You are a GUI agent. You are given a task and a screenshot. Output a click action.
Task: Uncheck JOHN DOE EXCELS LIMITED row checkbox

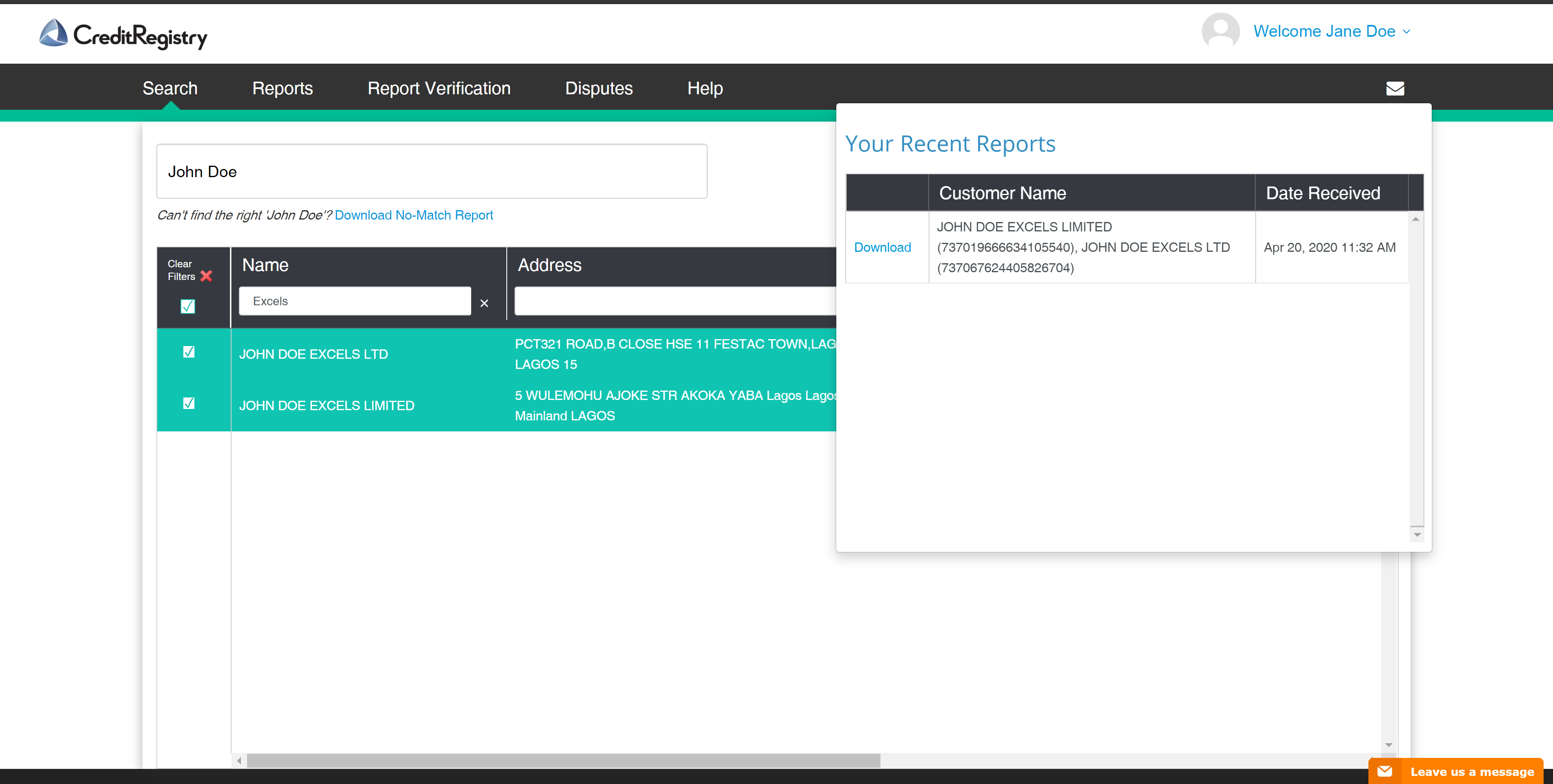pos(189,403)
